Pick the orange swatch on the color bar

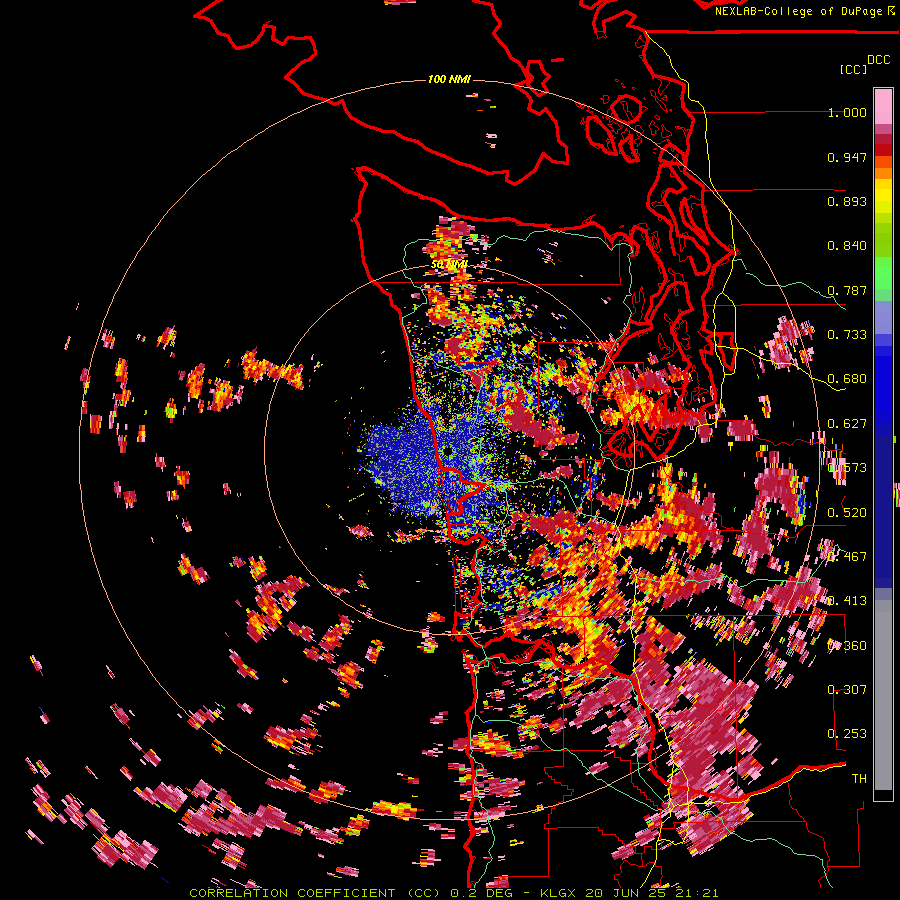coord(883,173)
